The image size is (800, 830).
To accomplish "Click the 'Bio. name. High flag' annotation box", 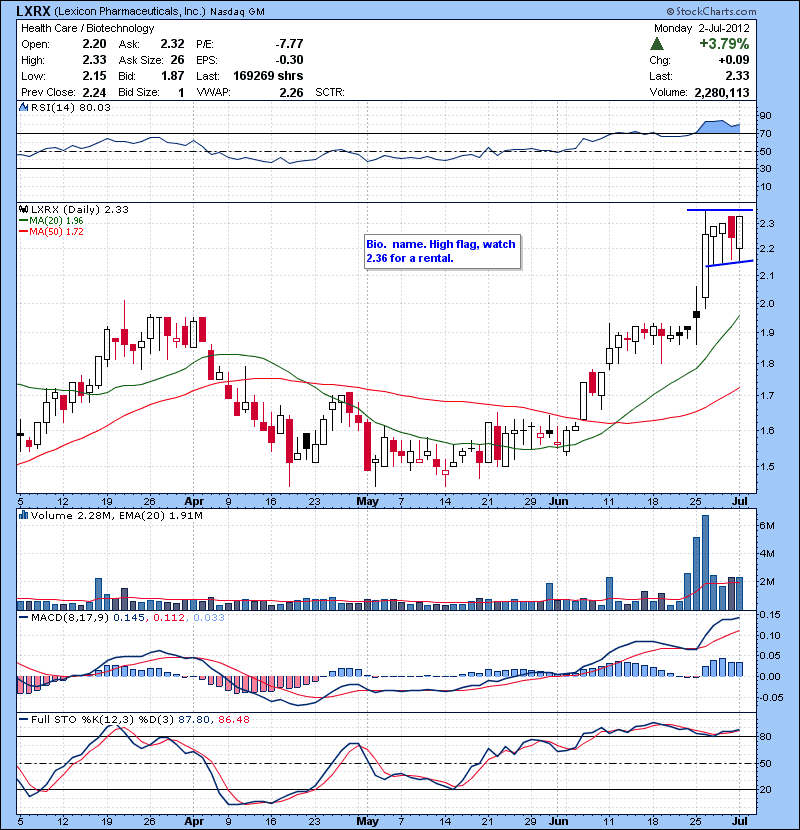I will click(442, 251).
